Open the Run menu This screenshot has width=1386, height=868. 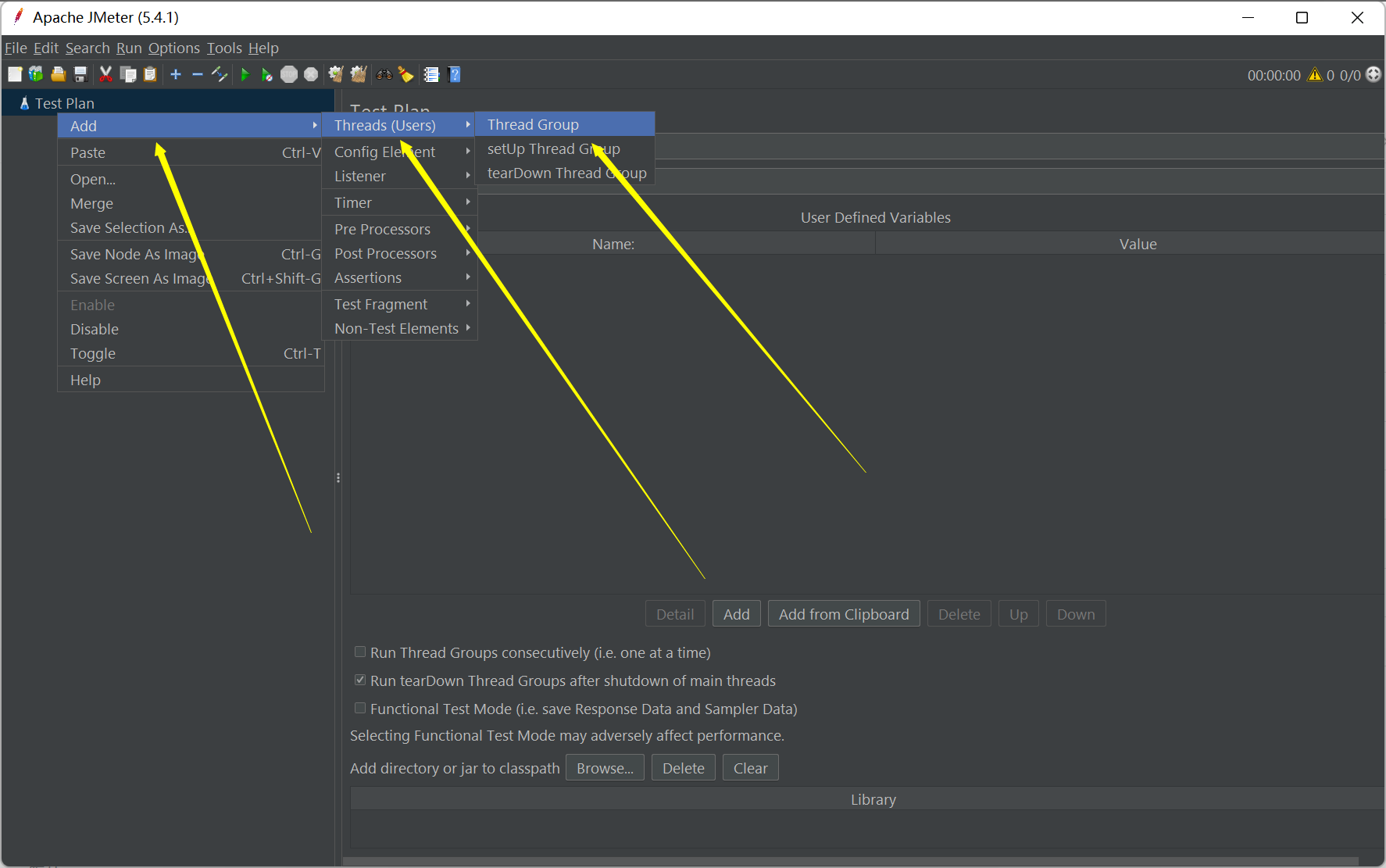click(x=129, y=48)
